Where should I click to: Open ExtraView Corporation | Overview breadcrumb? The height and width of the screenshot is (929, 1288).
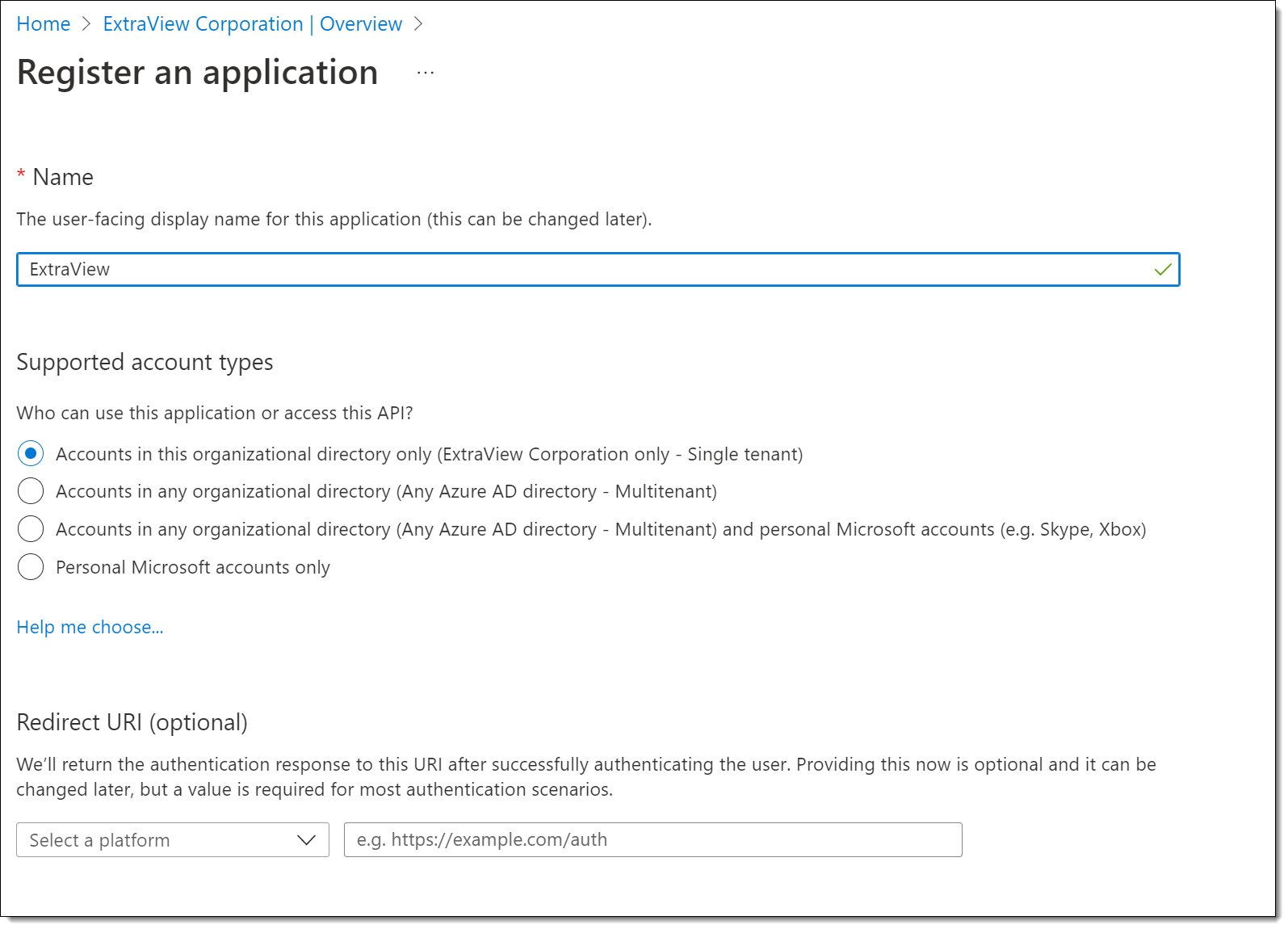252,24
